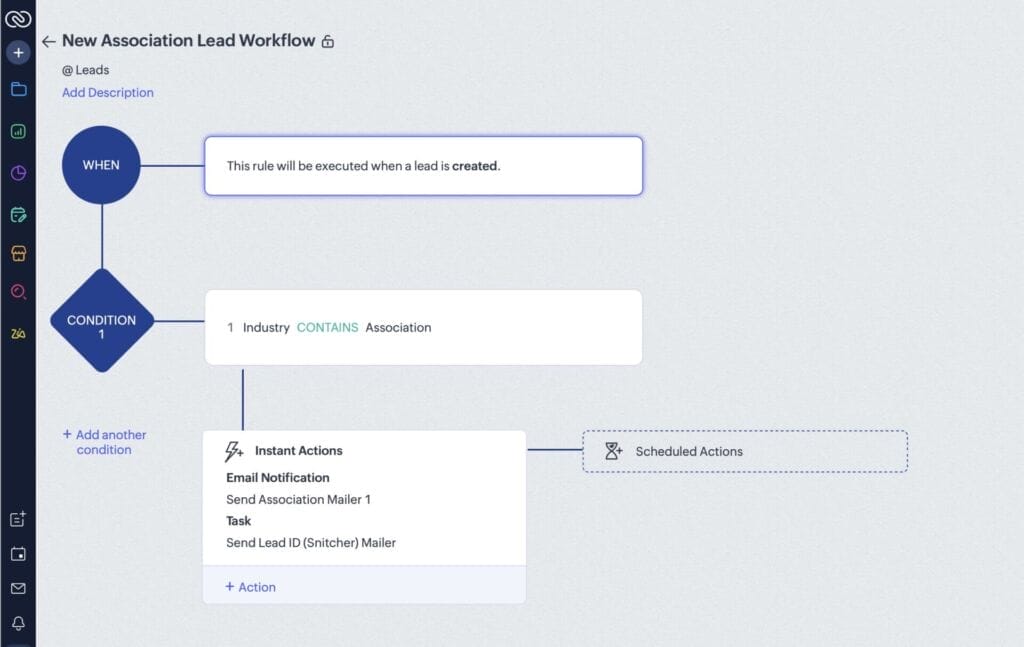Image resolution: width=1024 pixels, height=647 pixels.
Task: Open notifications via the bell icon
Action: pos(19,625)
